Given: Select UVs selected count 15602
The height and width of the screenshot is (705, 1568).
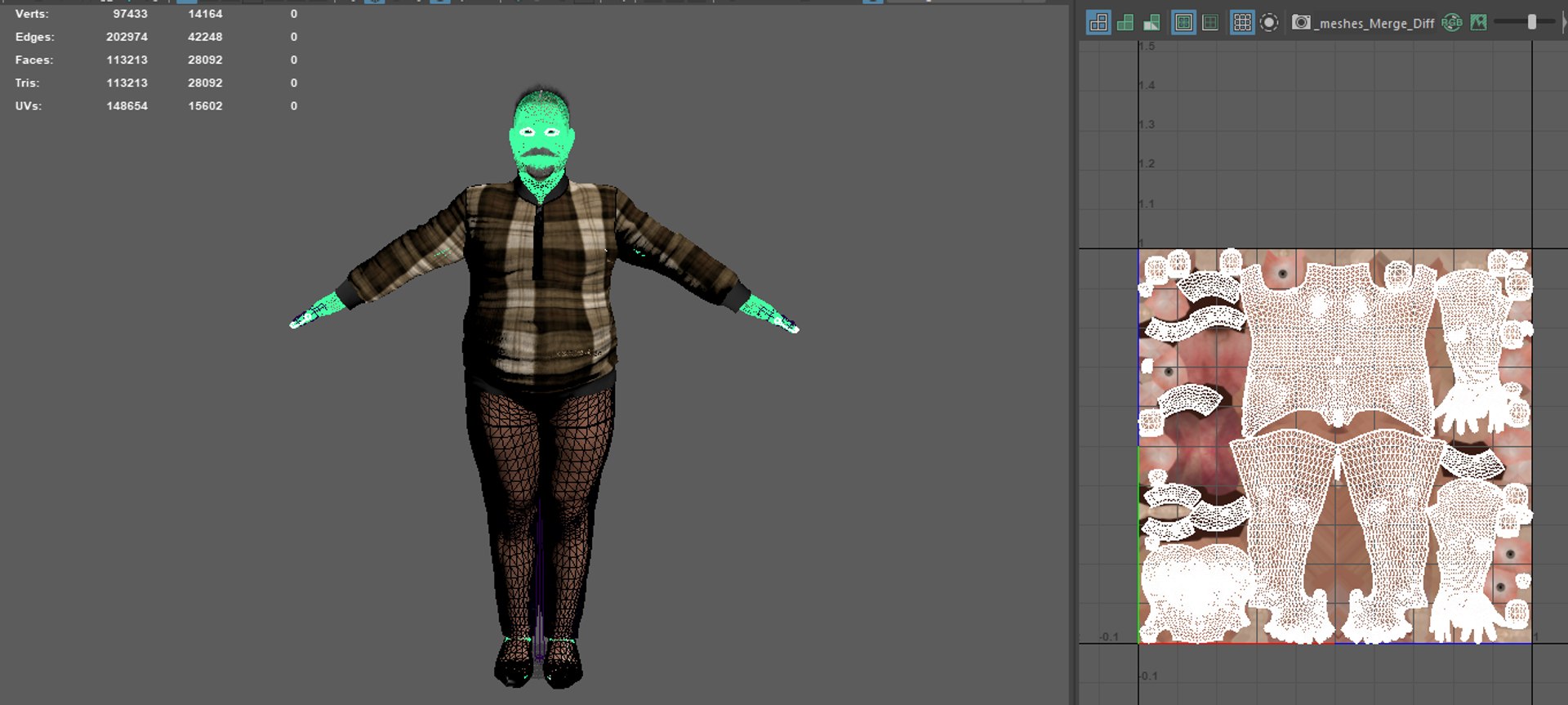Looking at the screenshot, I should (205, 105).
